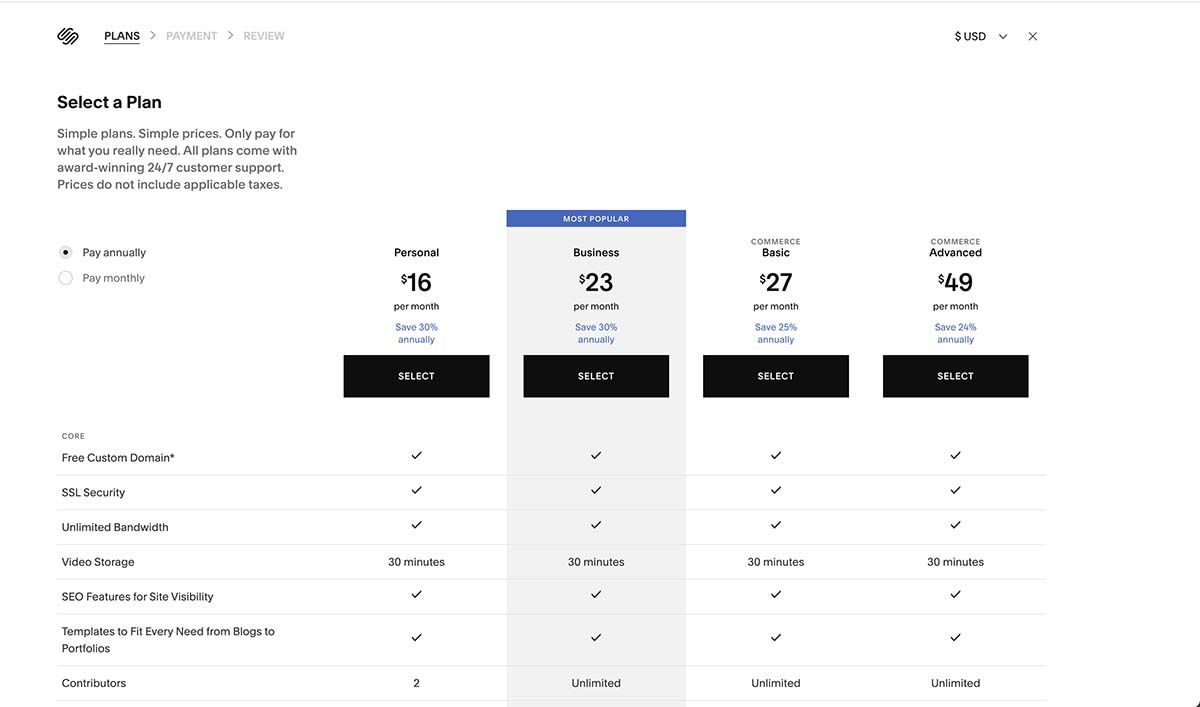This screenshot has width=1200, height=707.
Task: Expand the currency selector arrow
Action: coord(1003,35)
